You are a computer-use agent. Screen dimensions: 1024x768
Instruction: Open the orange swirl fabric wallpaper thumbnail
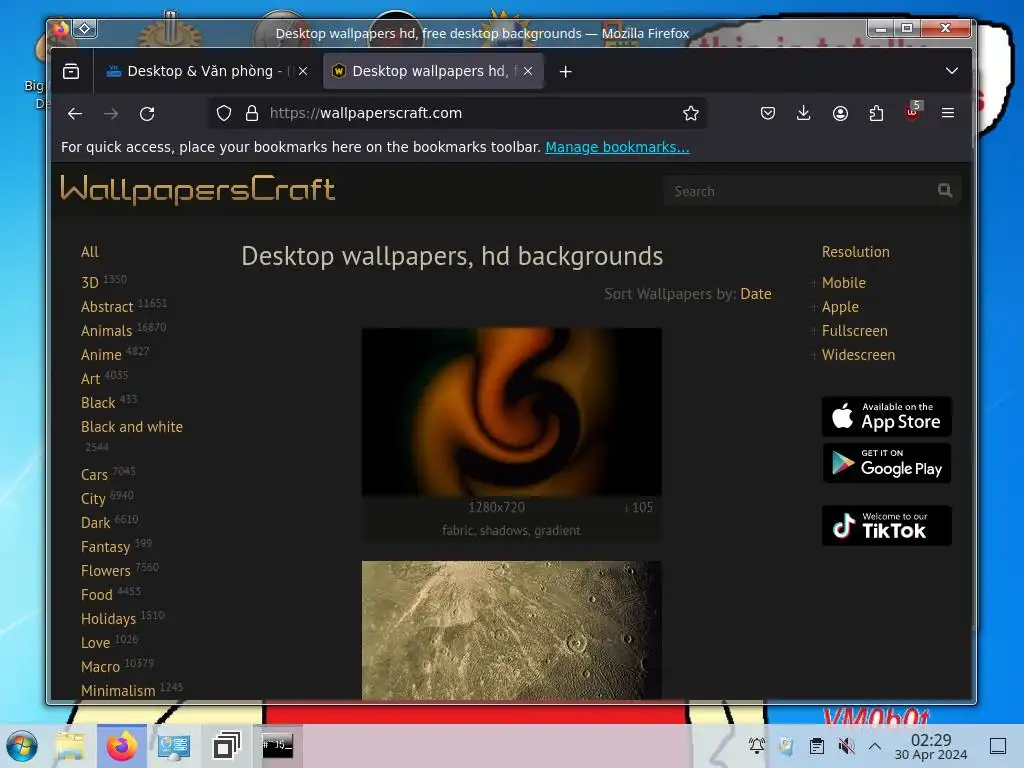pyautogui.click(x=511, y=411)
